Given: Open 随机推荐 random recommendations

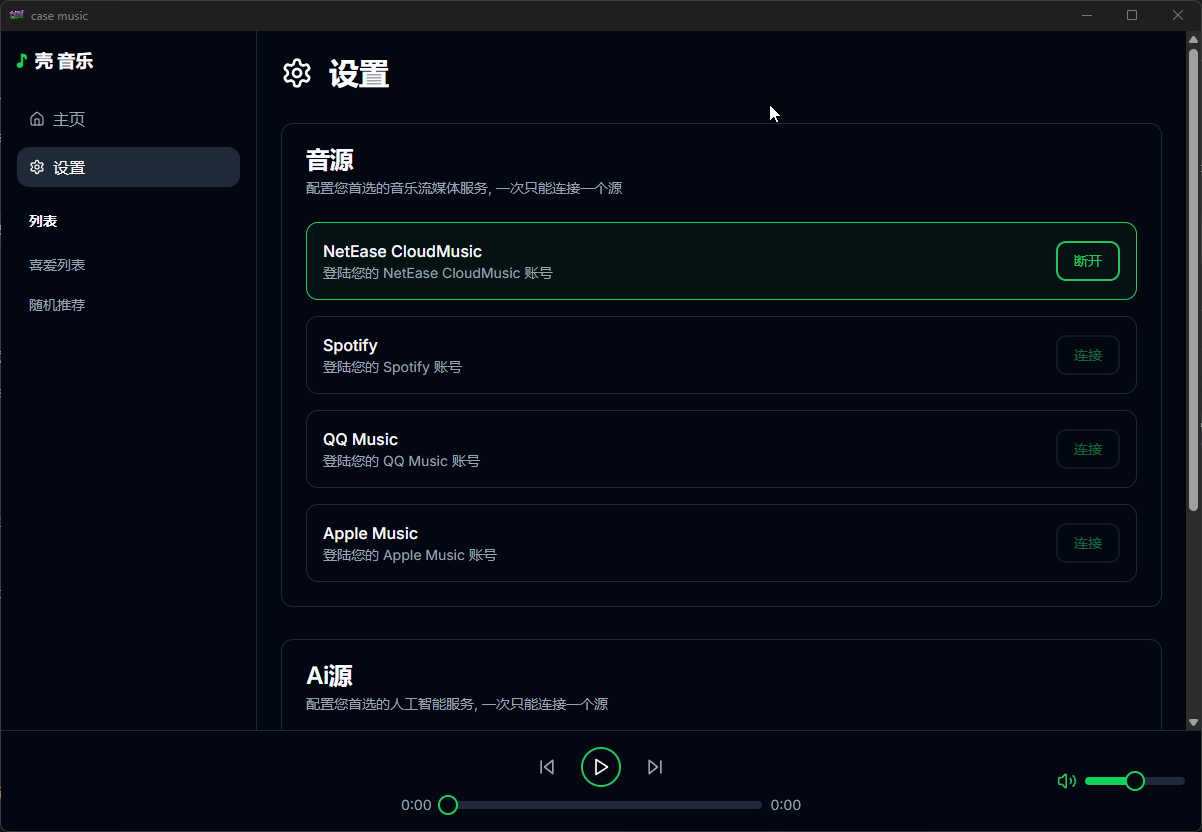Looking at the screenshot, I should coord(57,305).
